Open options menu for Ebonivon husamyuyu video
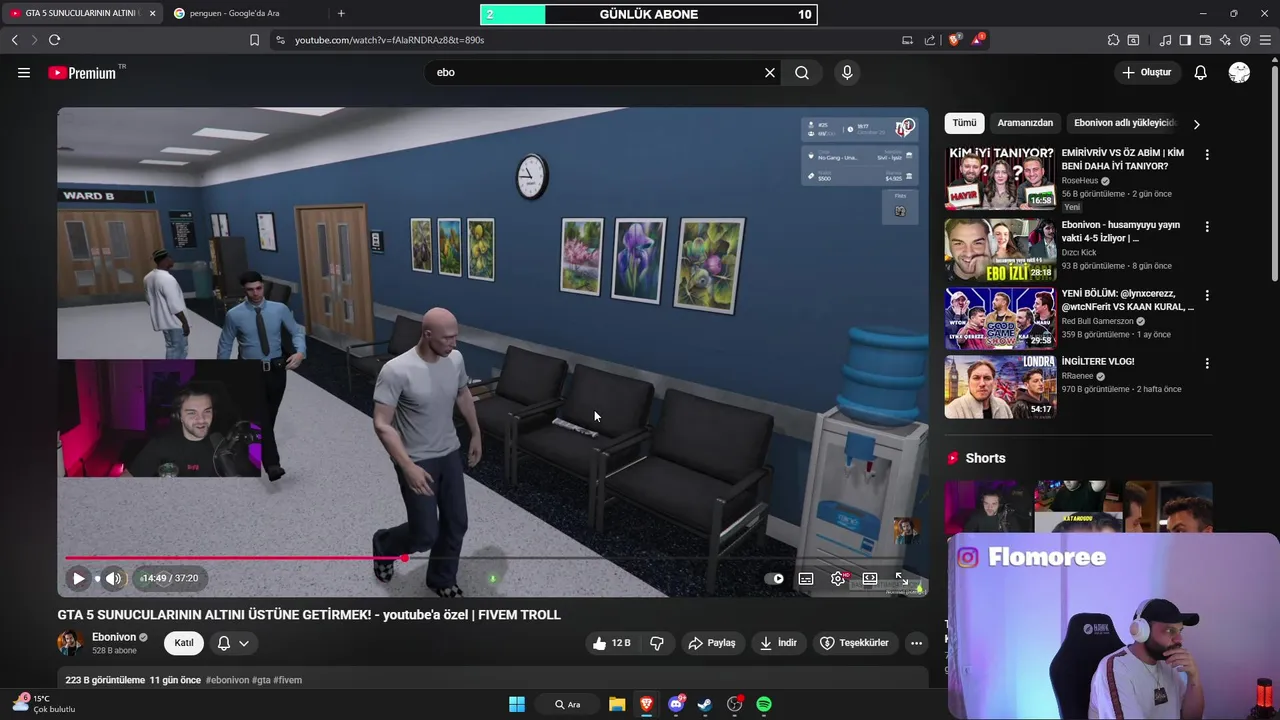Screen dimensions: 1280x720 [1207, 227]
